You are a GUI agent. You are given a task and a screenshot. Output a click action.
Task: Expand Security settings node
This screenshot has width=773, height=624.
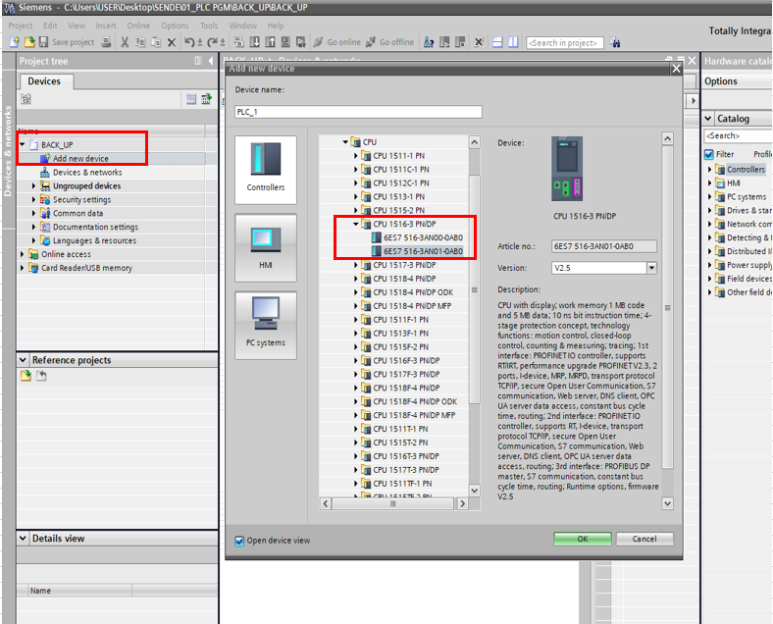(34, 200)
